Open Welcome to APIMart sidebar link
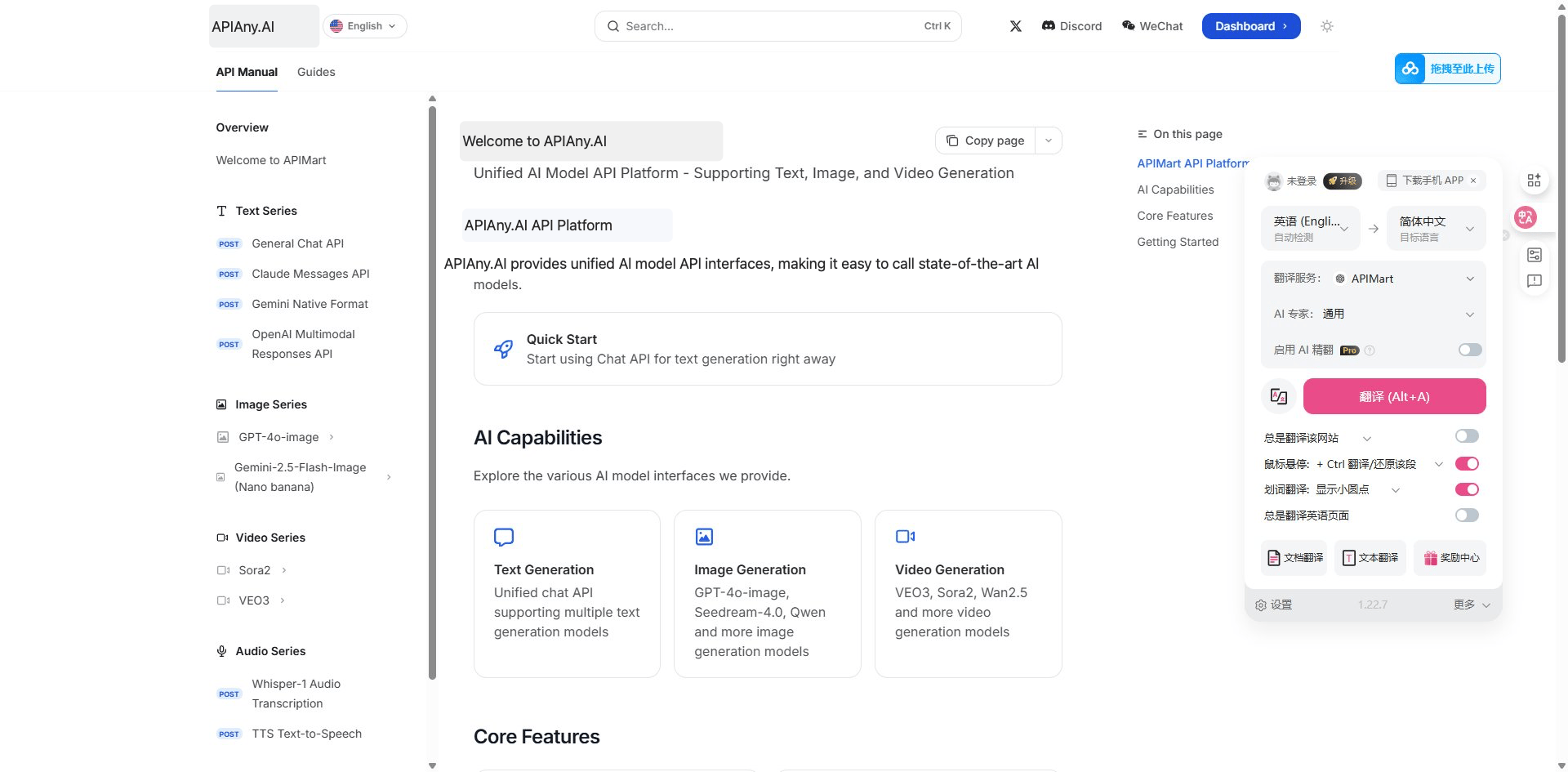 pos(271,160)
